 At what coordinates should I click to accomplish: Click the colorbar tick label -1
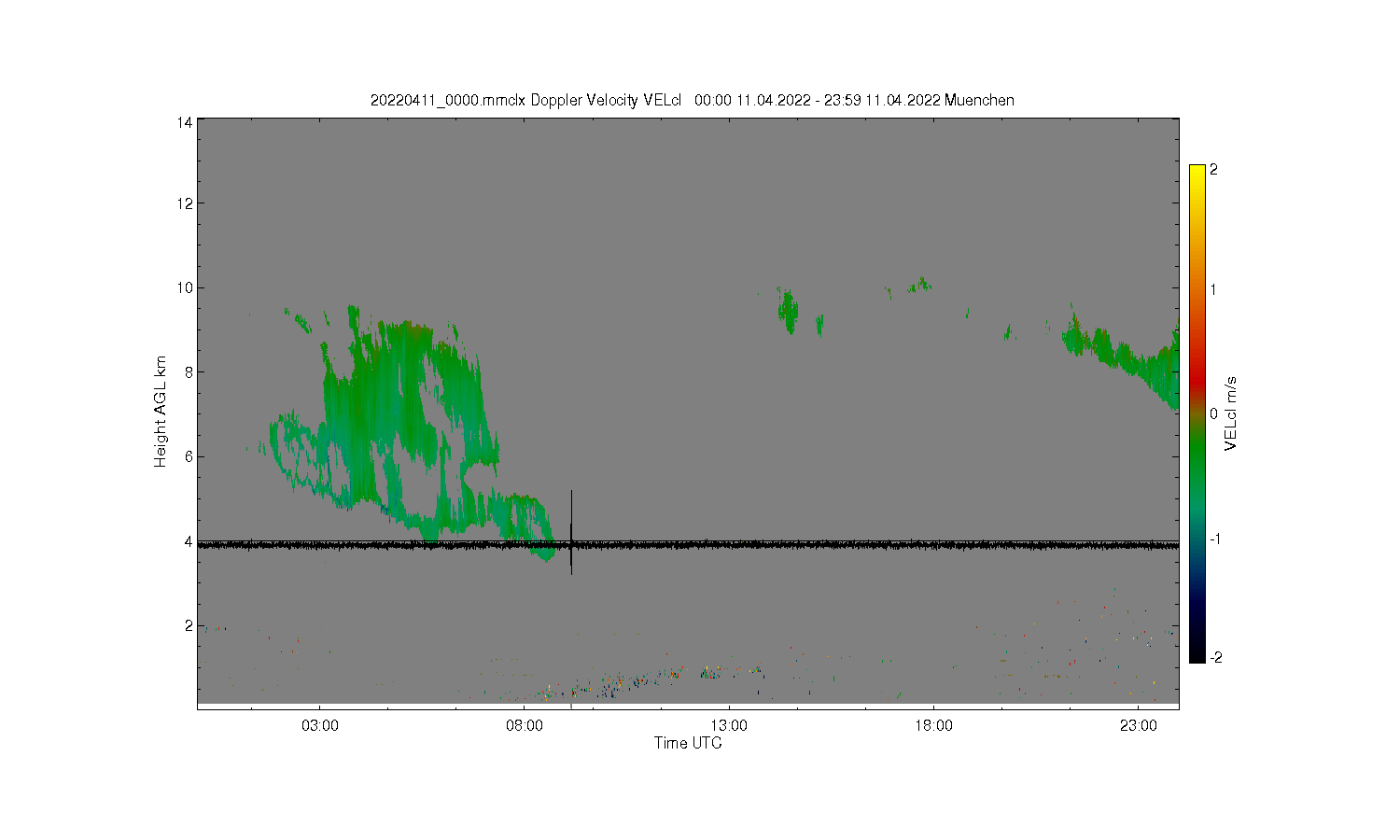click(x=1215, y=539)
